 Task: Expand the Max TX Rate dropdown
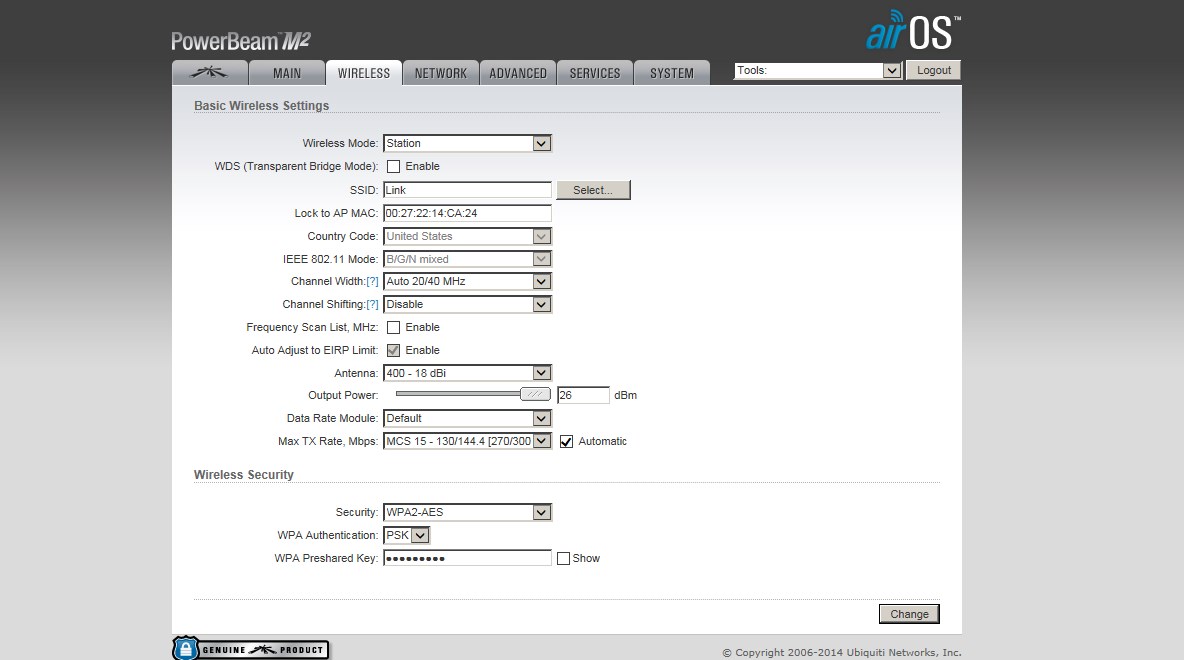[x=467, y=441]
